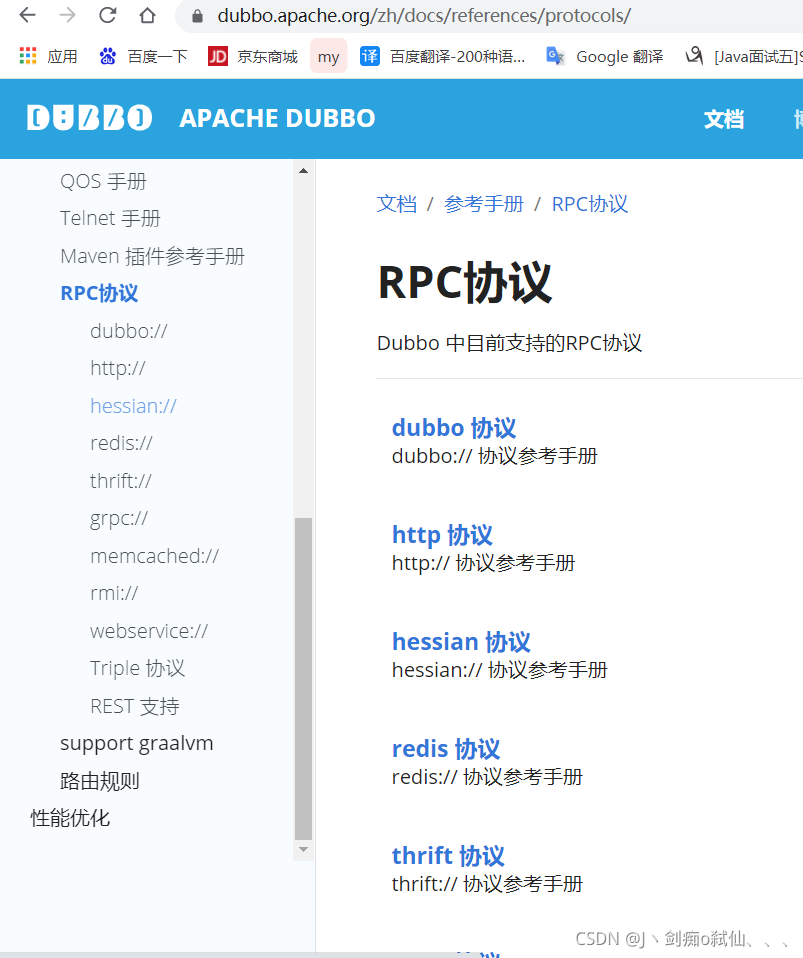Open Triple 协议 sidebar entry

[x=137, y=668]
